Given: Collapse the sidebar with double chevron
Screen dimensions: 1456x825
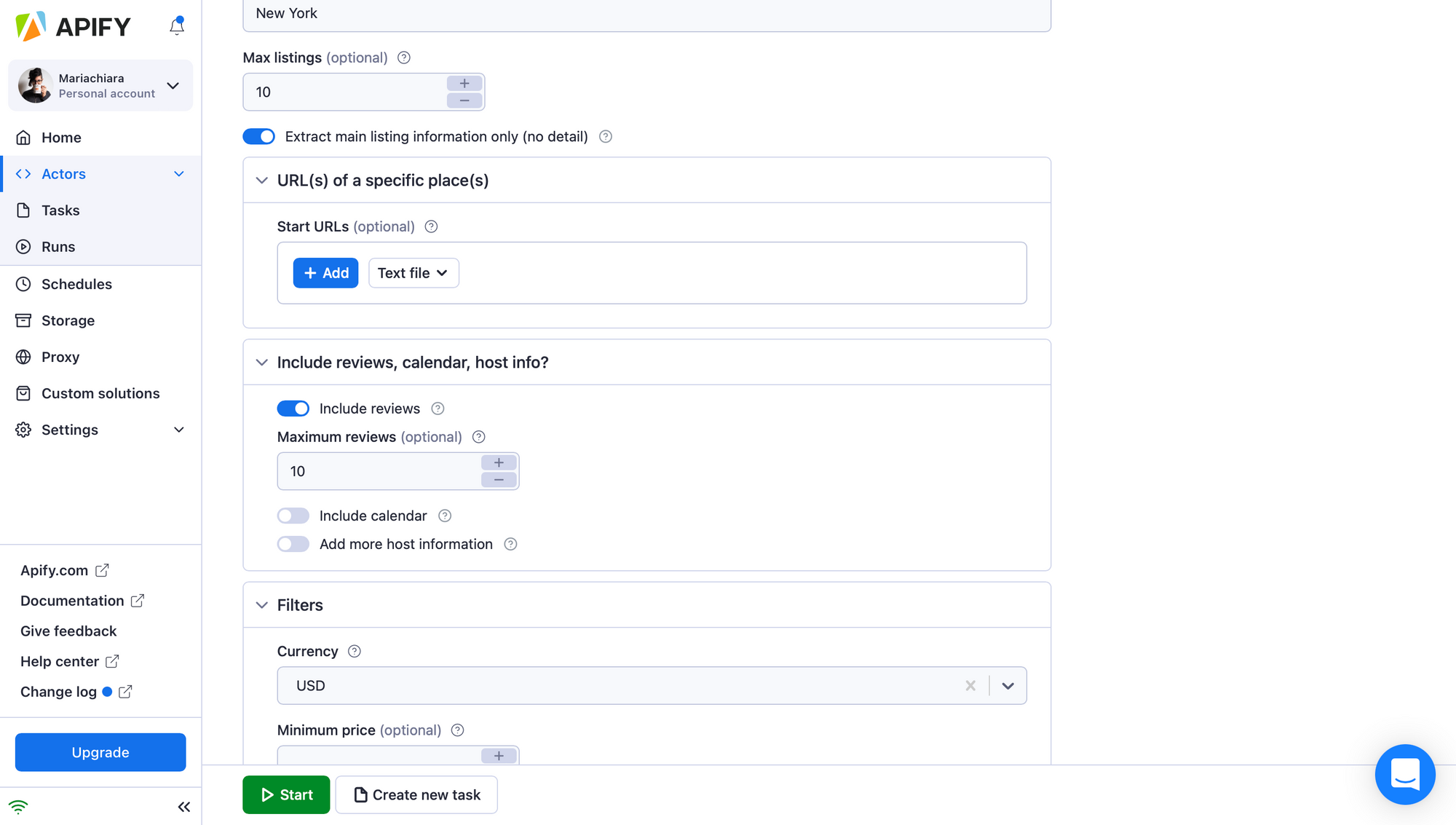Looking at the screenshot, I should click(184, 807).
